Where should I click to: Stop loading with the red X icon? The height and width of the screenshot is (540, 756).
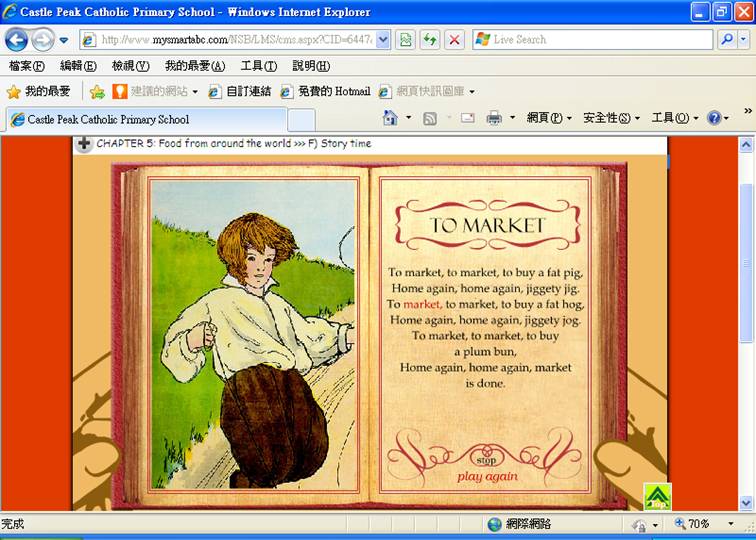[x=454, y=40]
